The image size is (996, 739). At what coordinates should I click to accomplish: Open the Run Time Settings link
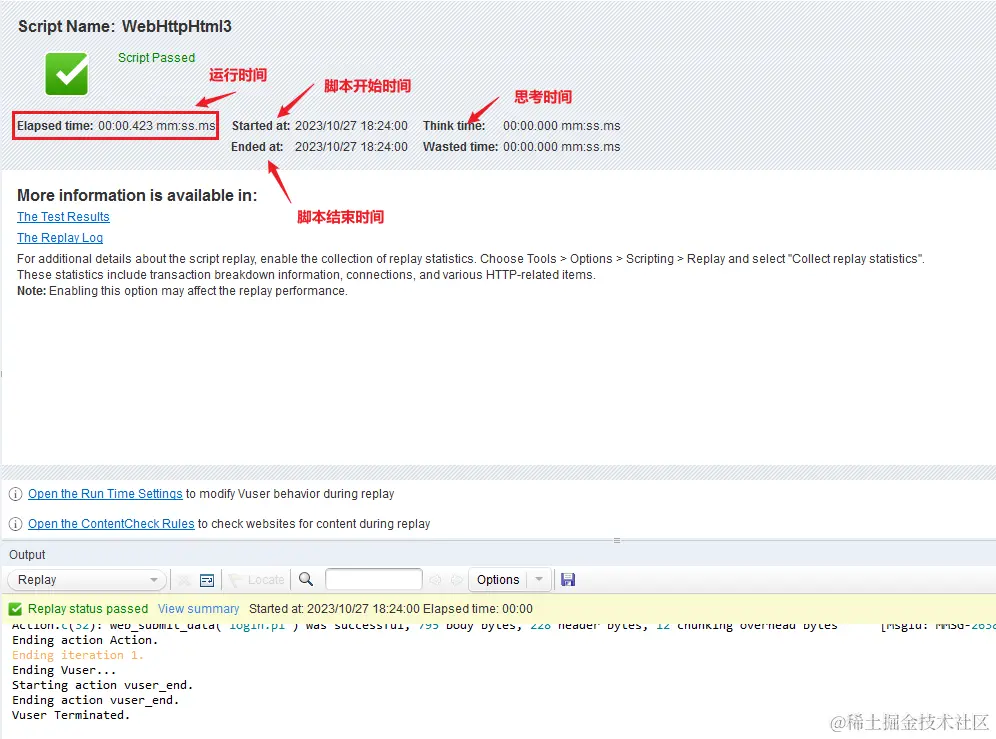pyautogui.click(x=105, y=494)
